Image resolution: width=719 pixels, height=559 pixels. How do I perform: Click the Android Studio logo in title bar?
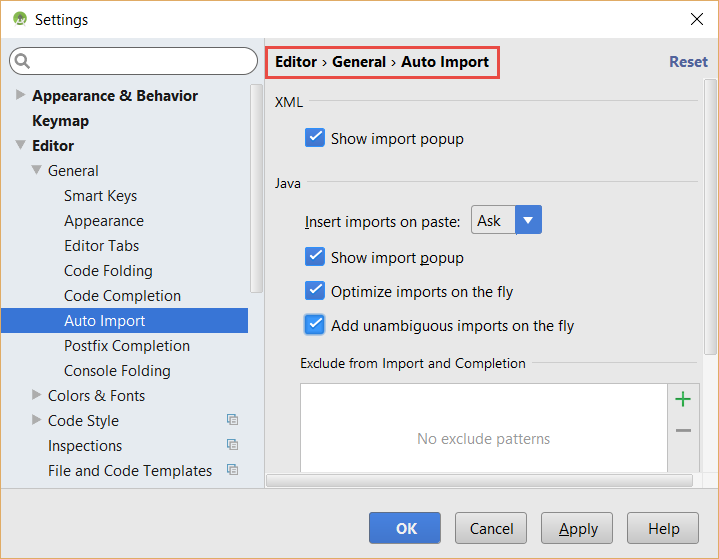coord(20,19)
